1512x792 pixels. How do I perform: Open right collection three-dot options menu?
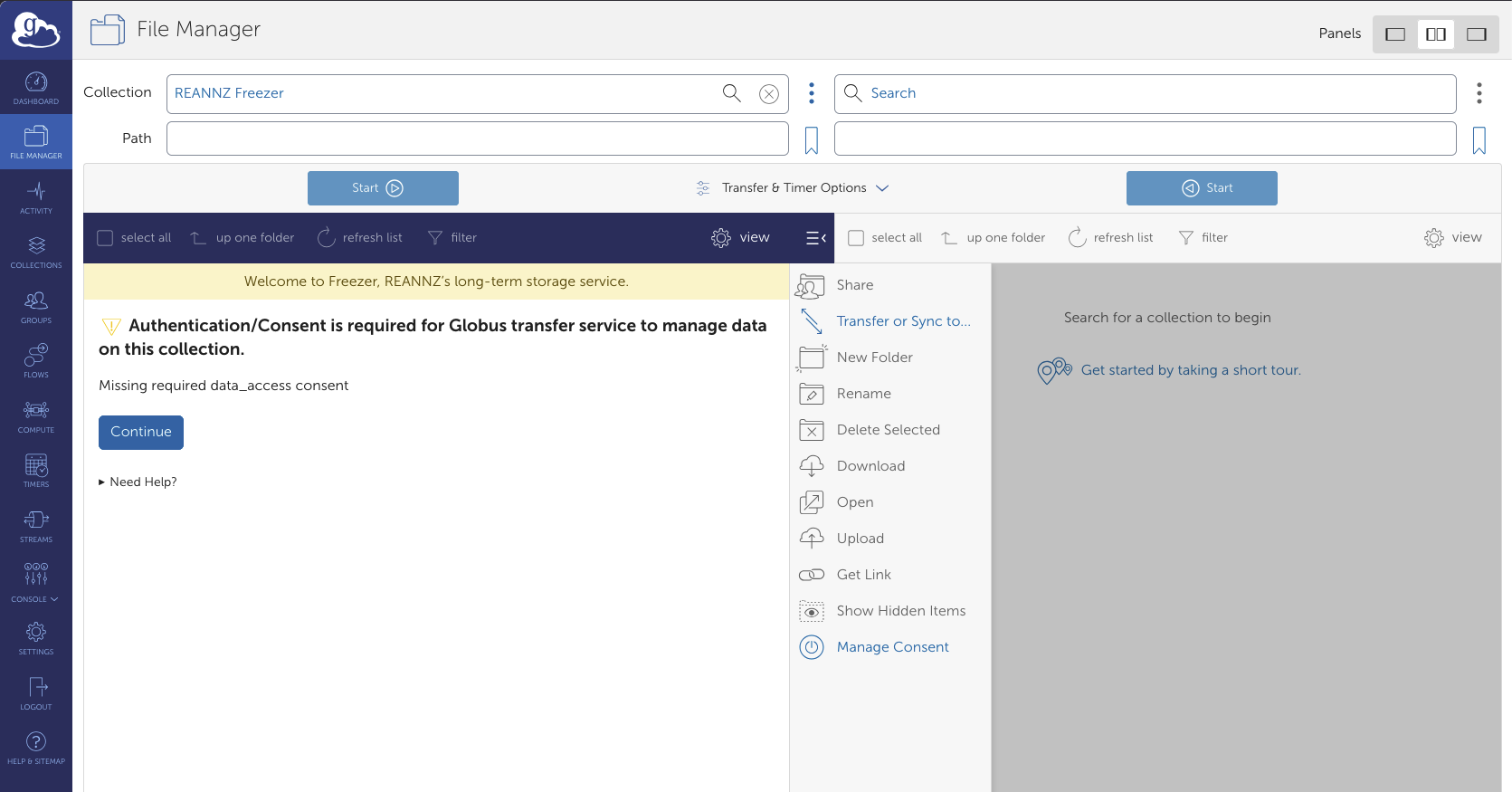[1479, 93]
